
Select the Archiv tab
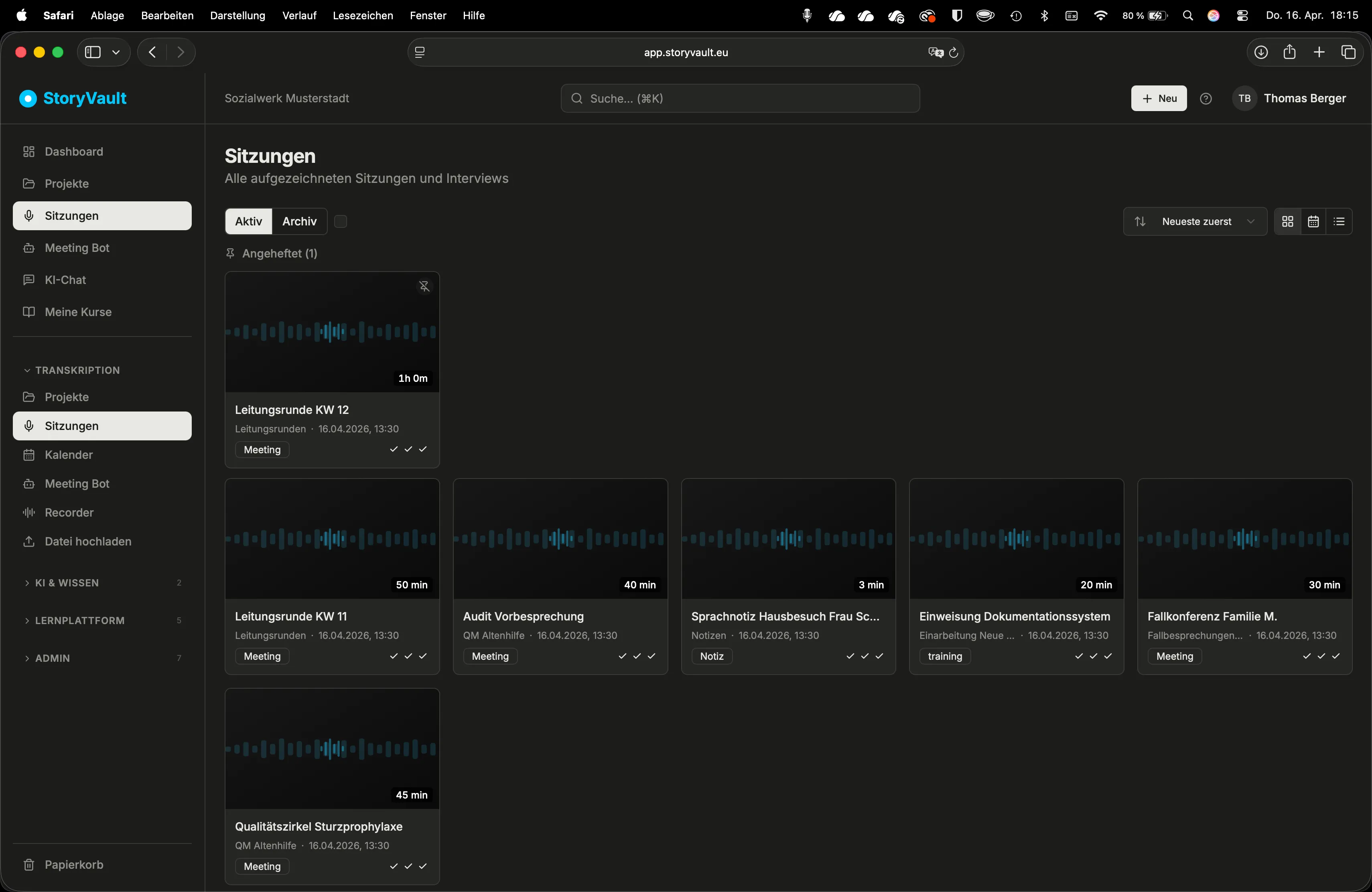[x=299, y=221]
